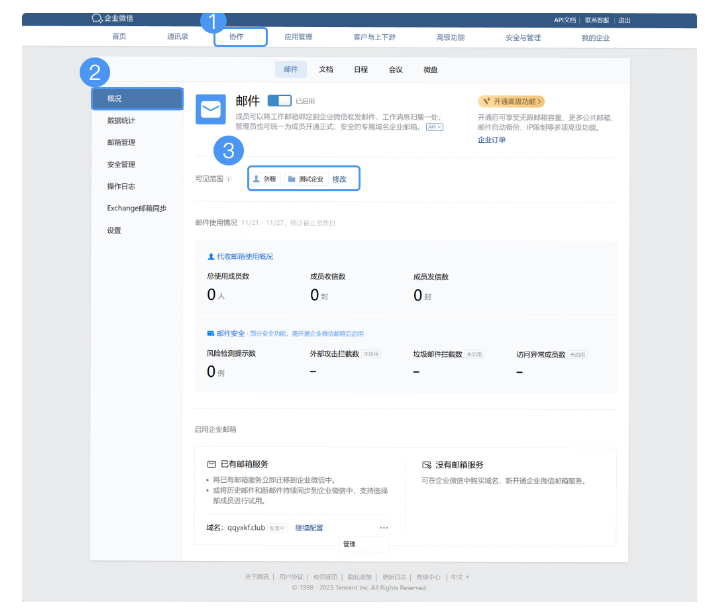Click the large blue mail envelope icon
723x612 pixels.
(211, 110)
